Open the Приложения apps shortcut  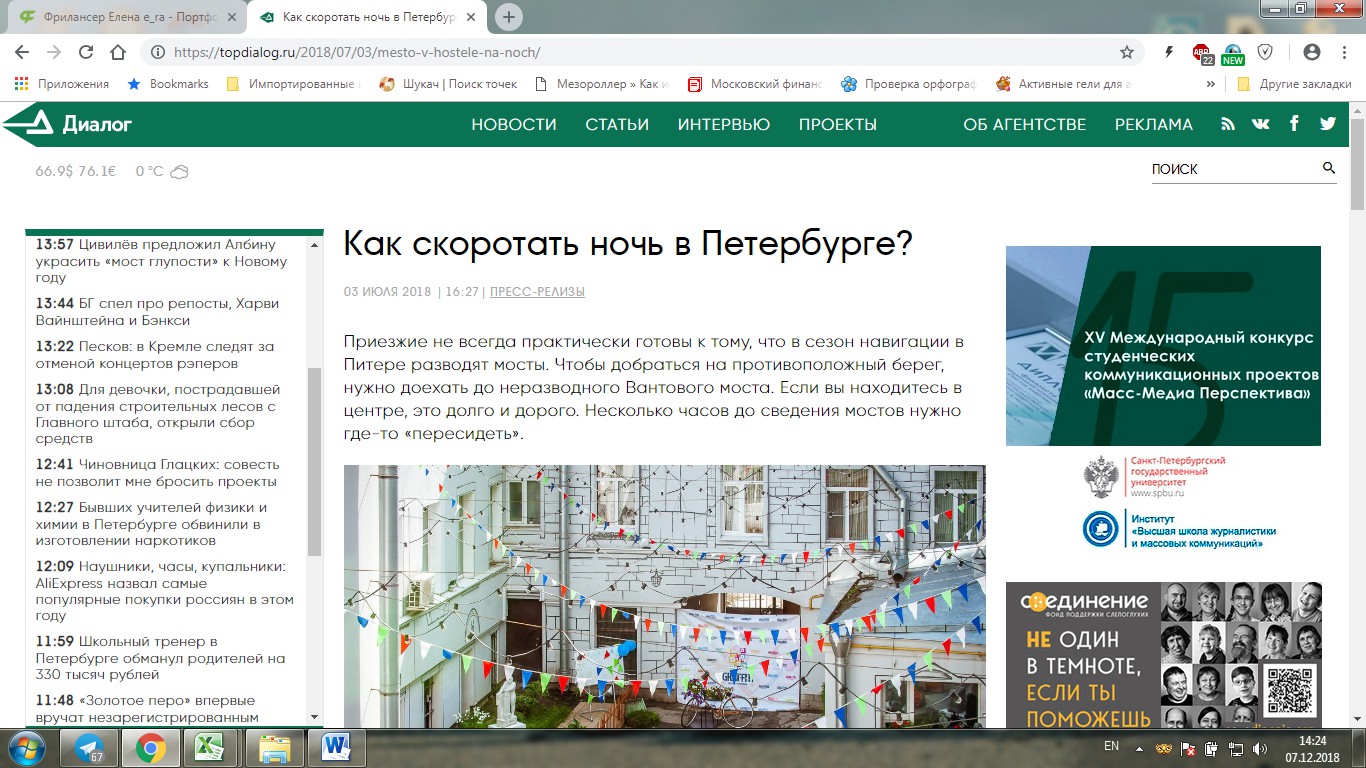(62, 84)
